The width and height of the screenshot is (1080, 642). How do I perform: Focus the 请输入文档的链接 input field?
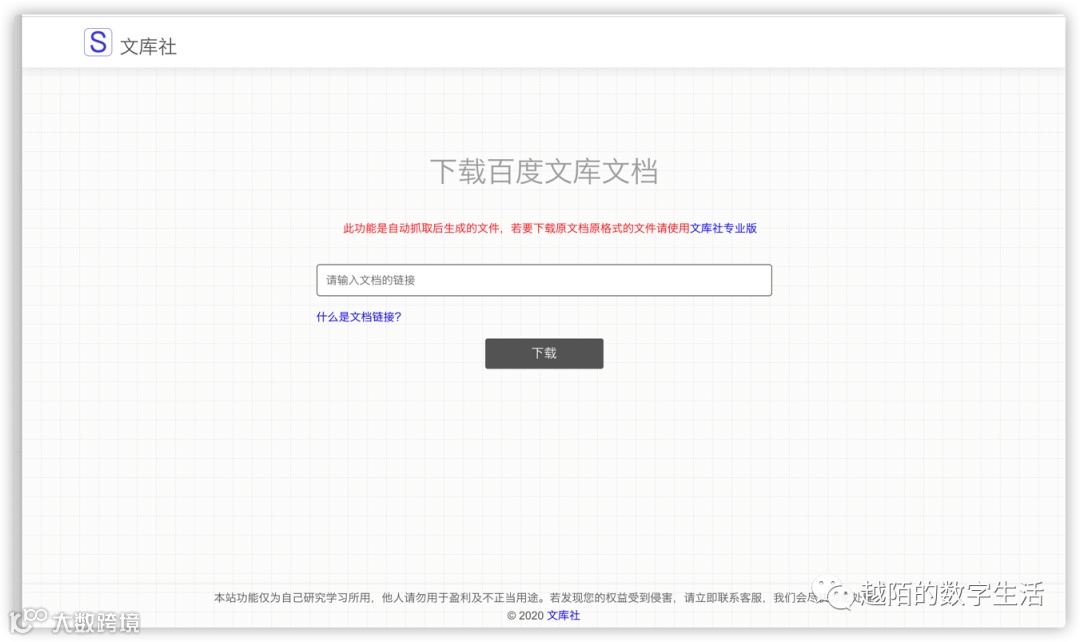point(543,280)
